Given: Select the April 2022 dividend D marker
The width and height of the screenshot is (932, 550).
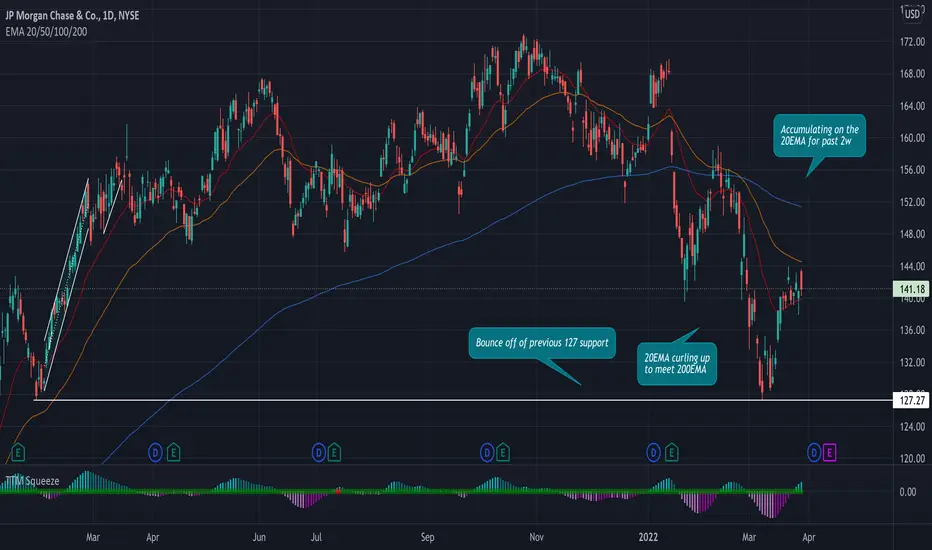Looking at the screenshot, I should click(x=814, y=453).
